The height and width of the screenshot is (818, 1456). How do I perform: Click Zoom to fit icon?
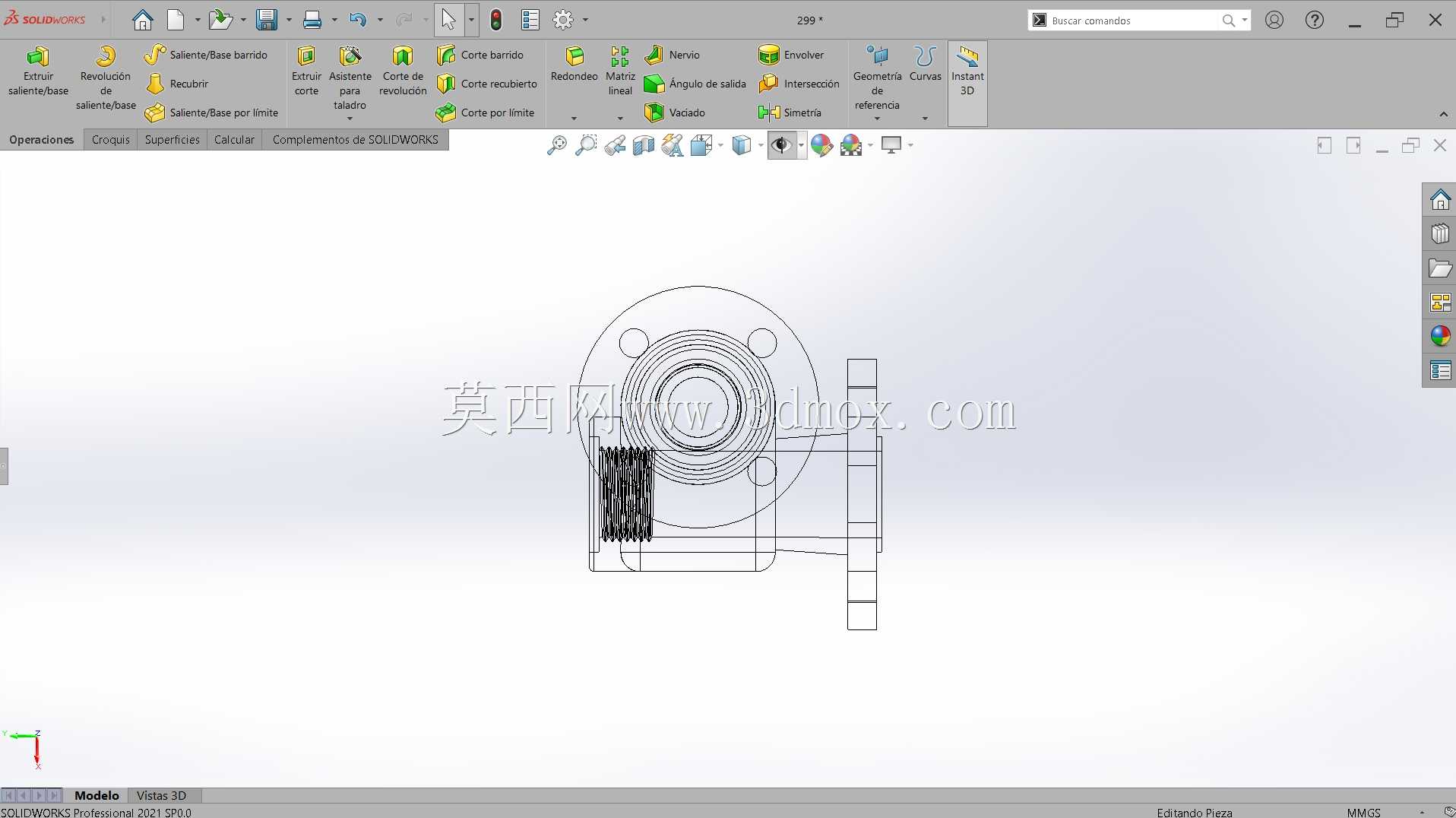point(557,145)
